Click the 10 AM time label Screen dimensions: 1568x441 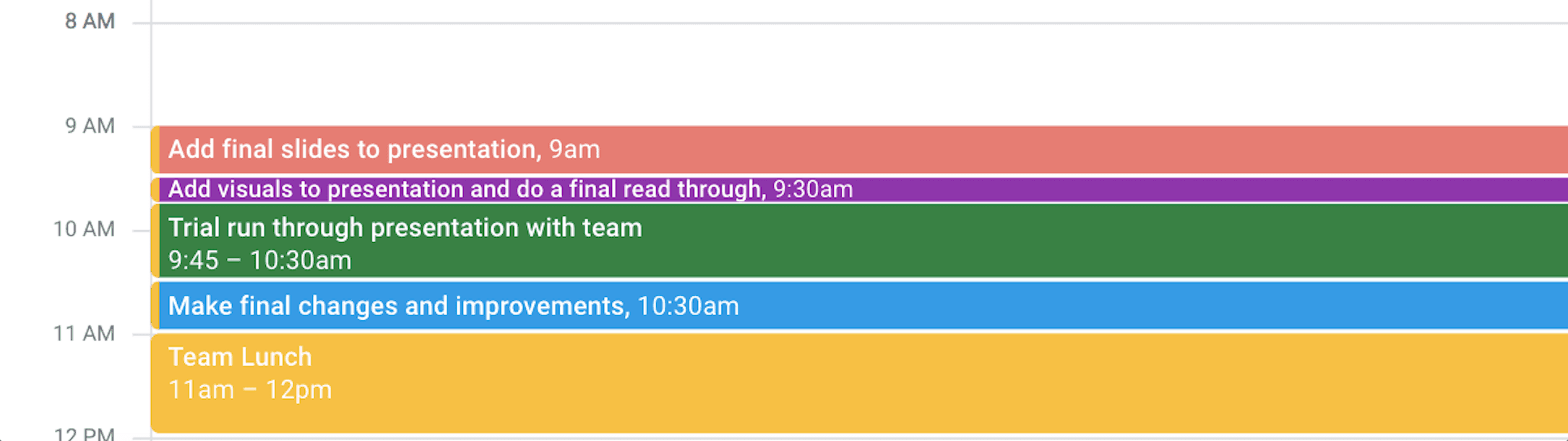click(x=84, y=229)
